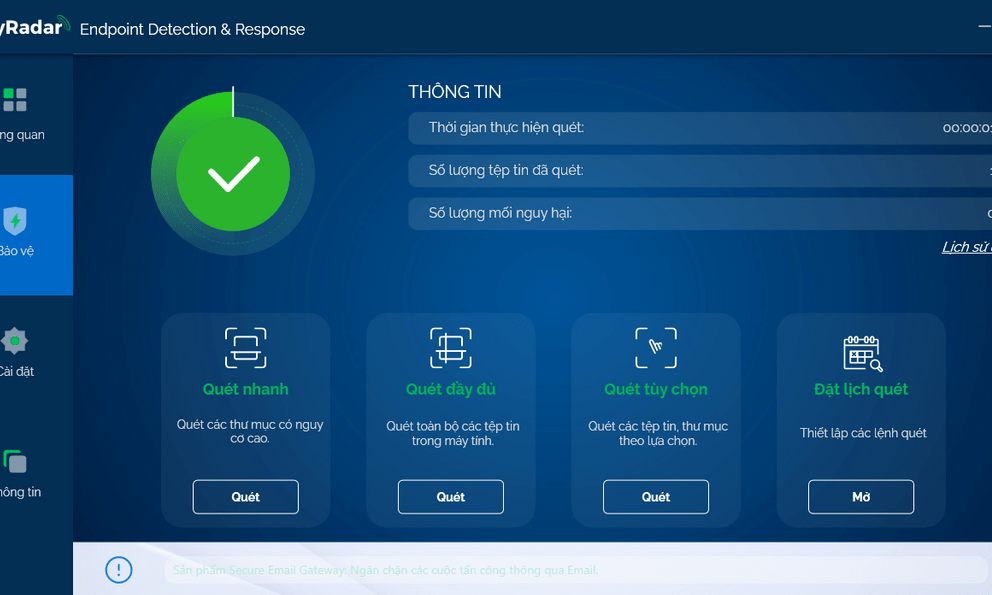Click the Quét đầy đủ full scan icon
992x595 pixels.
pyautogui.click(x=450, y=348)
